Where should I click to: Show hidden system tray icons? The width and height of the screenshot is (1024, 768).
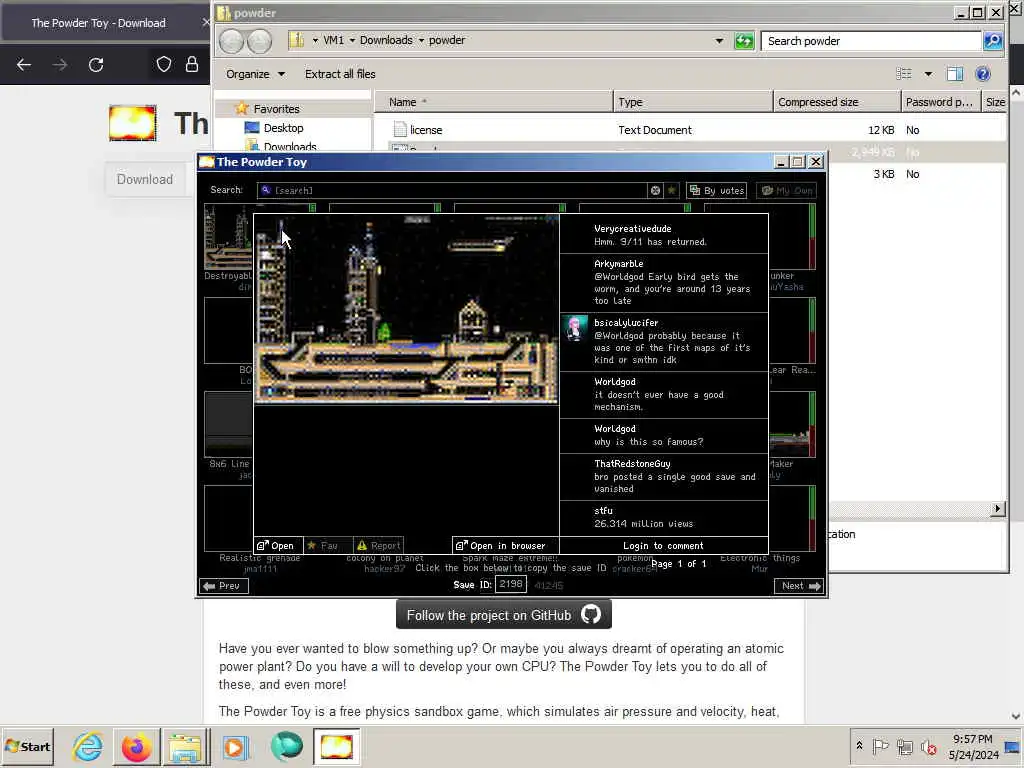(859, 746)
